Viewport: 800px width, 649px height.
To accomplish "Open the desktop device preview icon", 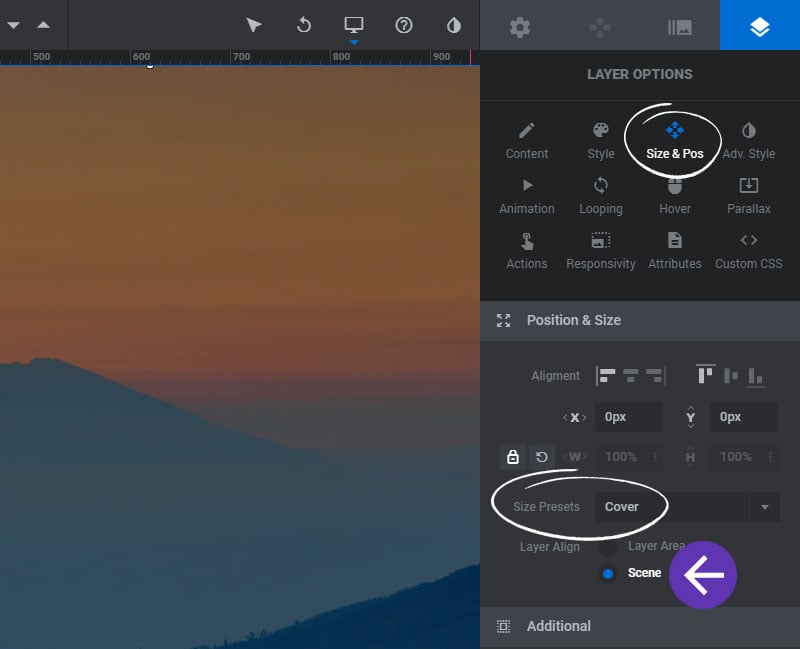I will [354, 25].
